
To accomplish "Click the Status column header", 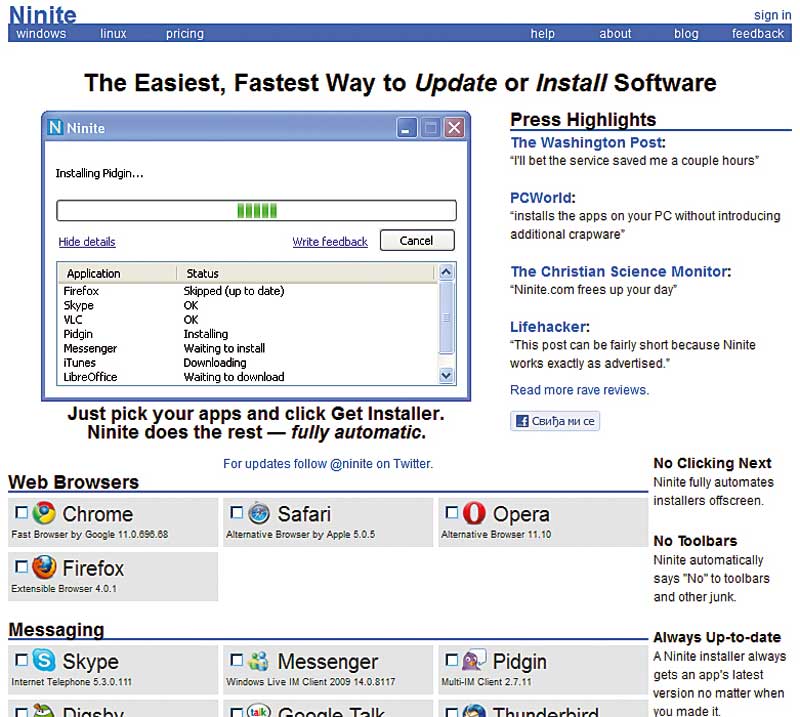I will pos(307,274).
